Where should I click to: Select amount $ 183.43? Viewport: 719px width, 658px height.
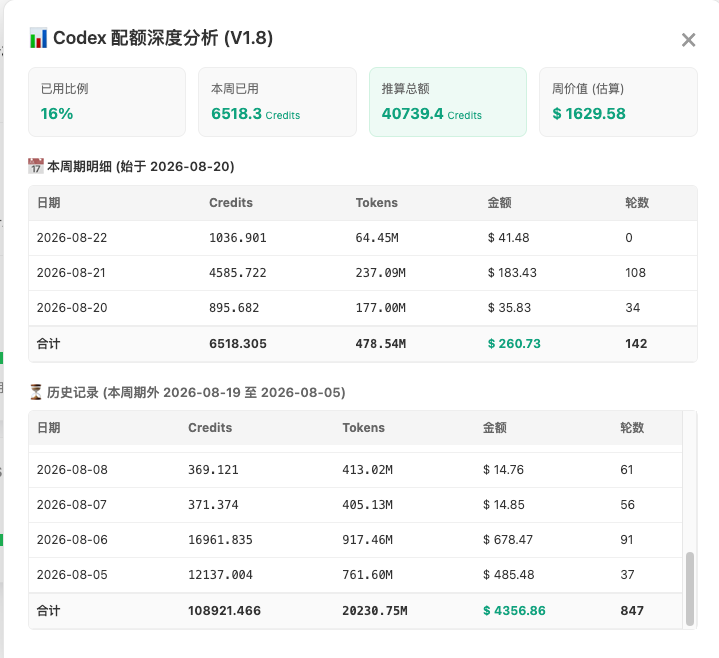coord(512,272)
